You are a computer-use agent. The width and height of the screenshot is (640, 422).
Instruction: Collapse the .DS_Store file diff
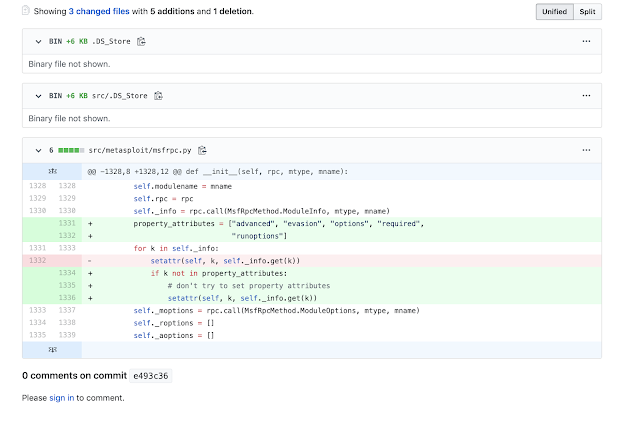[x=36, y=41]
